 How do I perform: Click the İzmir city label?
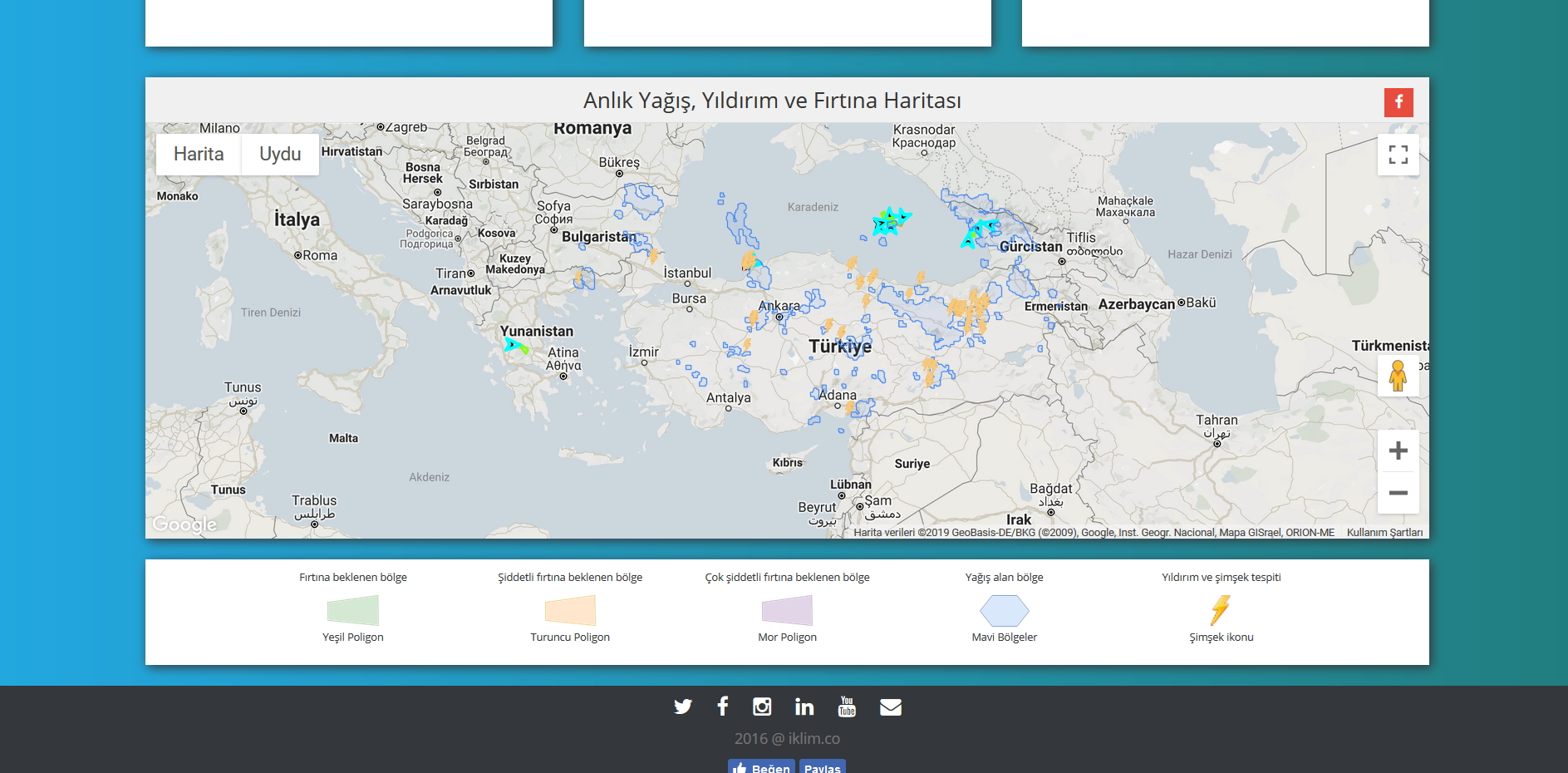click(644, 352)
